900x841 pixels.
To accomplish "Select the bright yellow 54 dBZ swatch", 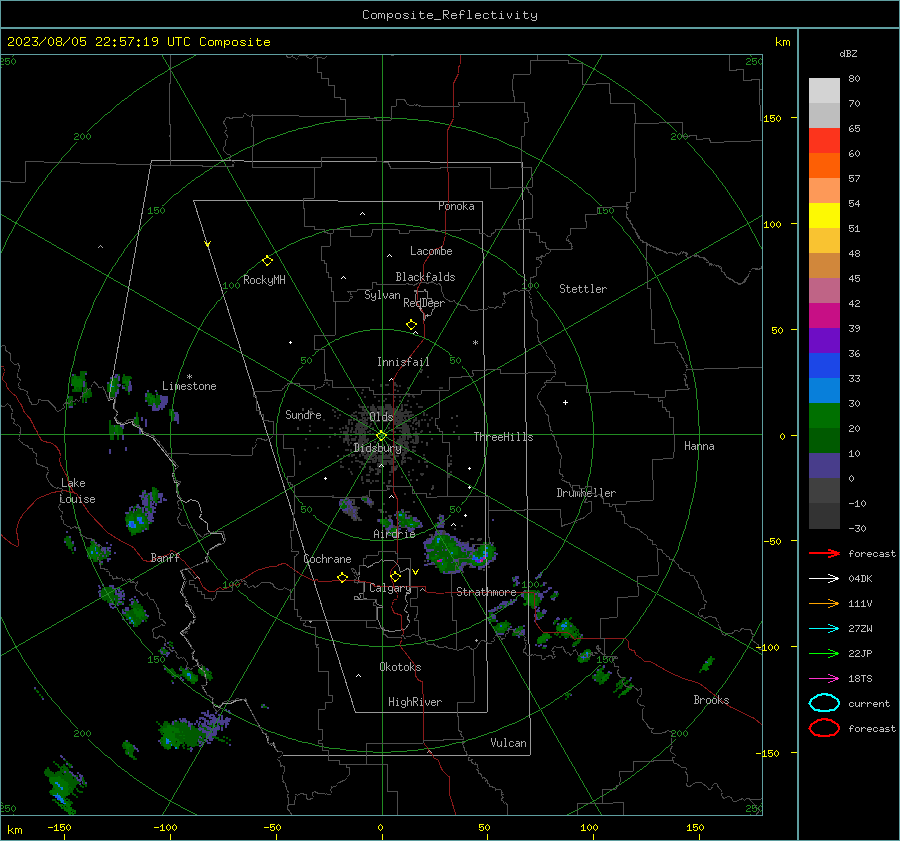I will 824,216.
